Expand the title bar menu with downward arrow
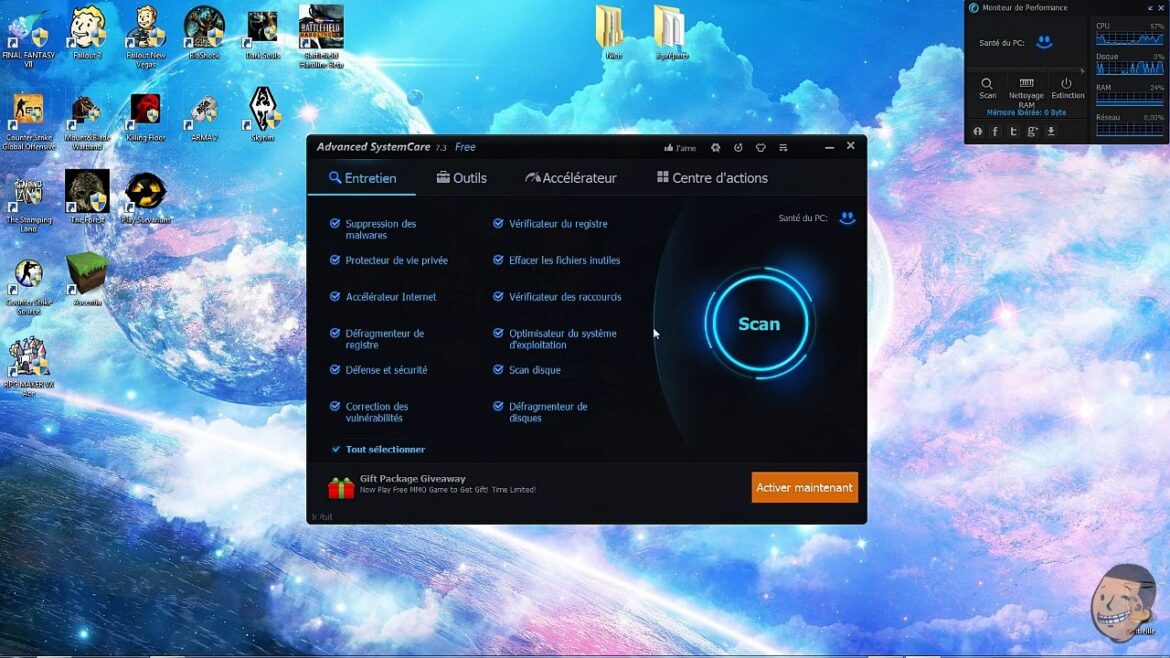This screenshot has height=658, width=1170. point(784,148)
